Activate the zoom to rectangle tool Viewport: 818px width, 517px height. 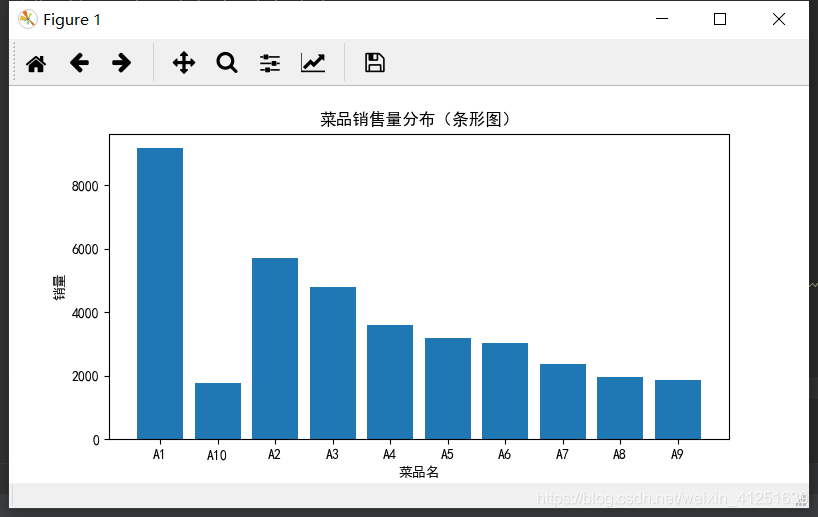[x=227, y=63]
